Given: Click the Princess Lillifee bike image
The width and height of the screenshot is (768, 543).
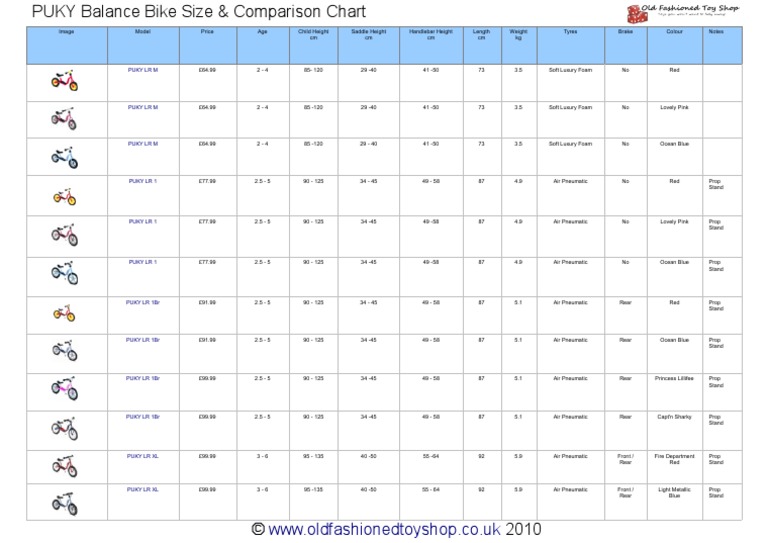Looking at the screenshot, I should point(65,388).
